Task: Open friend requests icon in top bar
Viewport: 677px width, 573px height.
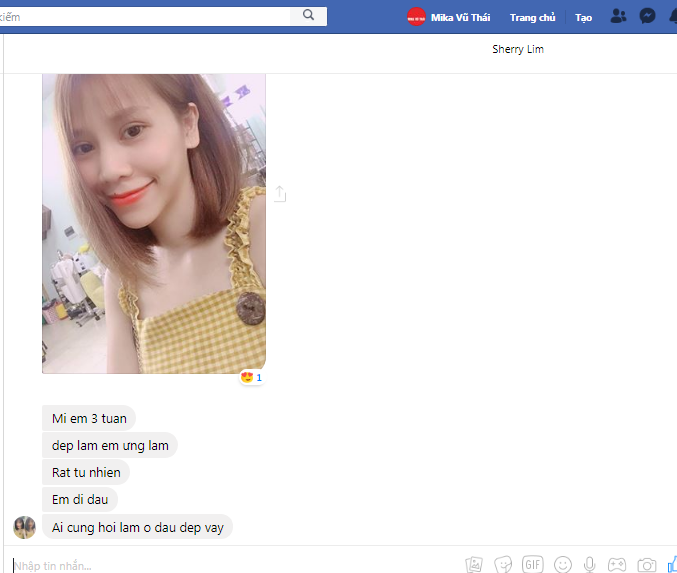Action: point(618,17)
